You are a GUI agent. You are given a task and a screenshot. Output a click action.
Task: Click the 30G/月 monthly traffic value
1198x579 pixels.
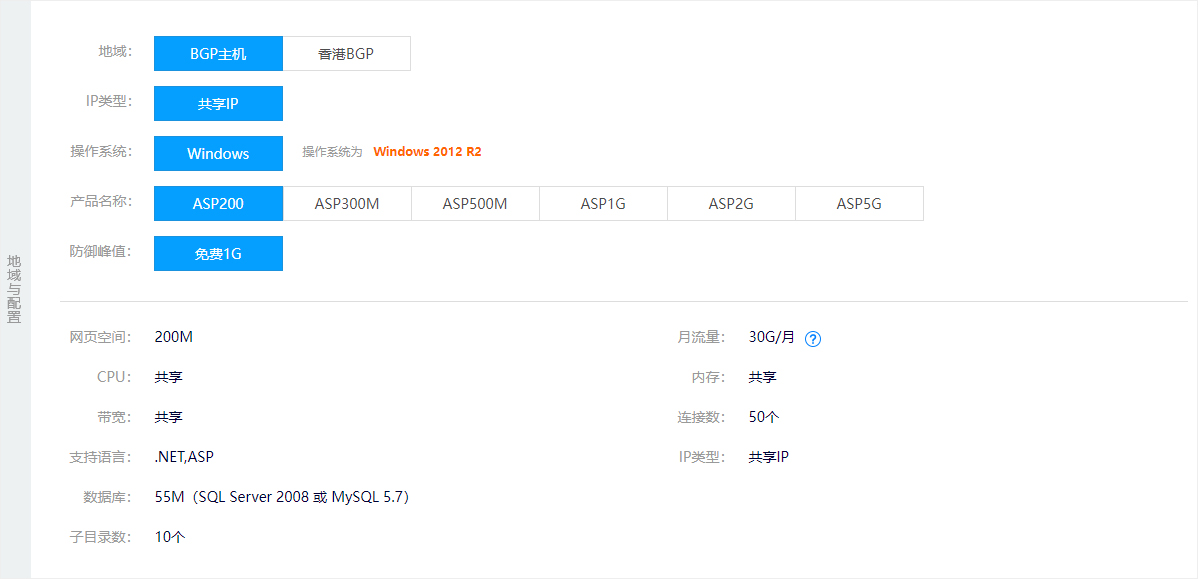click(772, 337)
